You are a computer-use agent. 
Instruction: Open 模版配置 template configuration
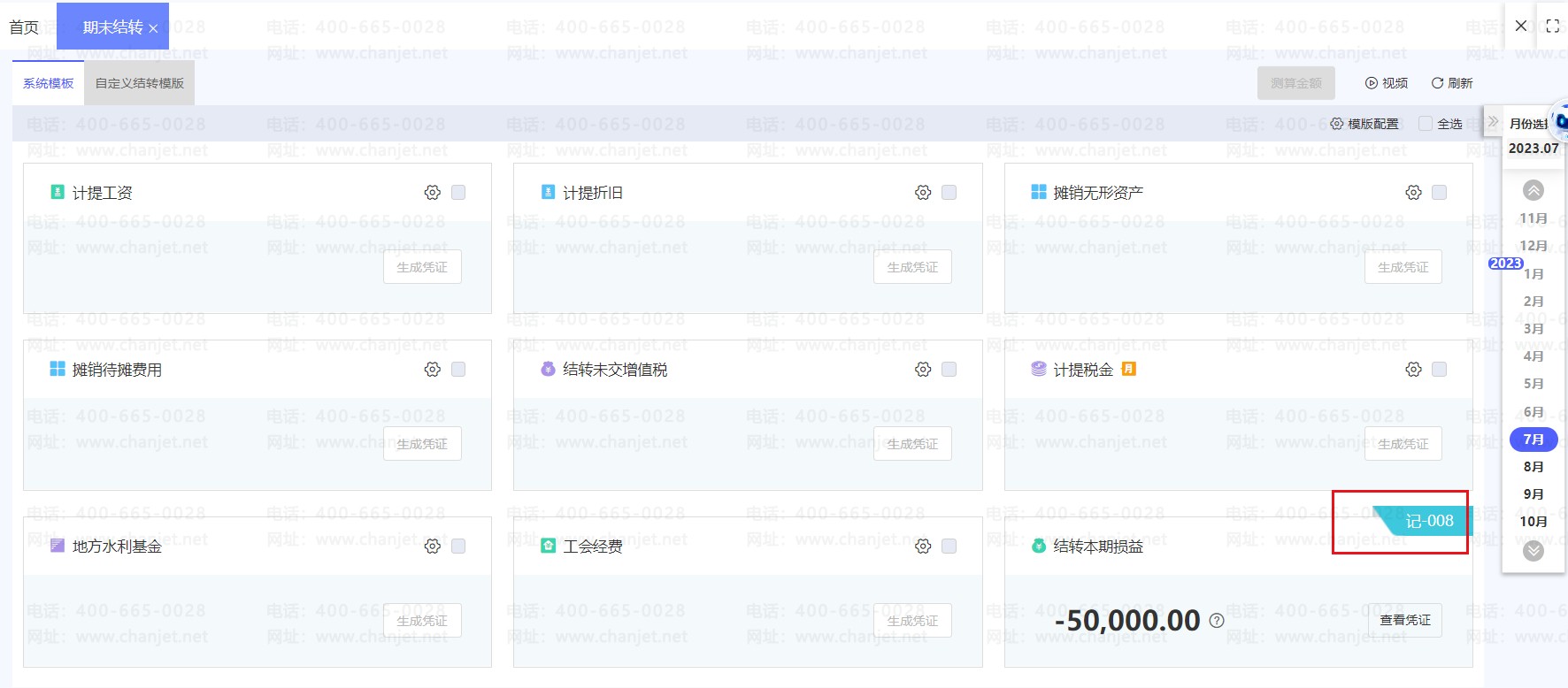pyautogui.click(x=1364, y=124)
